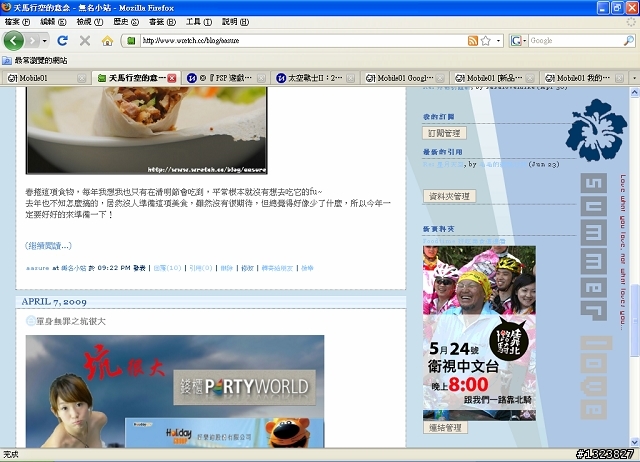Open the search engine selector dropdown
Screen dimensions: 640x462
[x=519, y=40]
